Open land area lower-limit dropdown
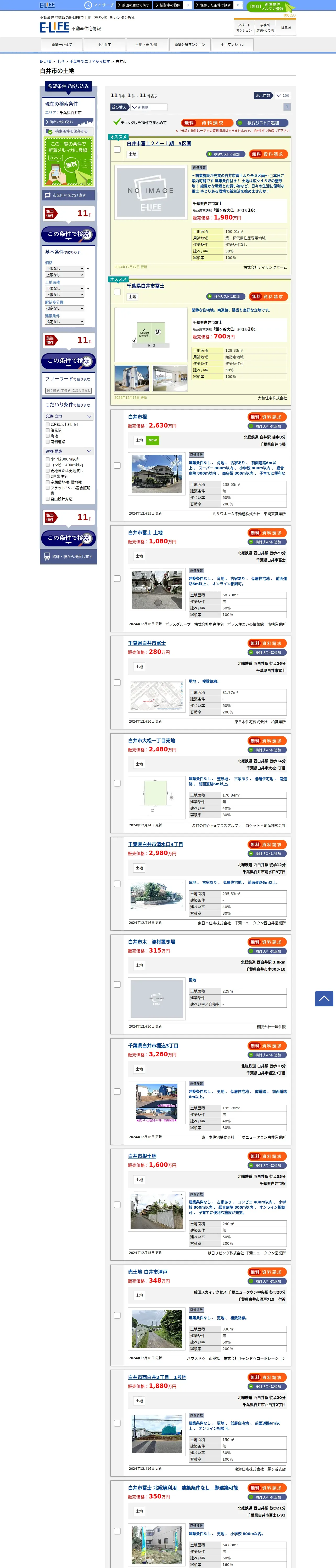Screen dimensions: 336x1568 pos(65,289)
